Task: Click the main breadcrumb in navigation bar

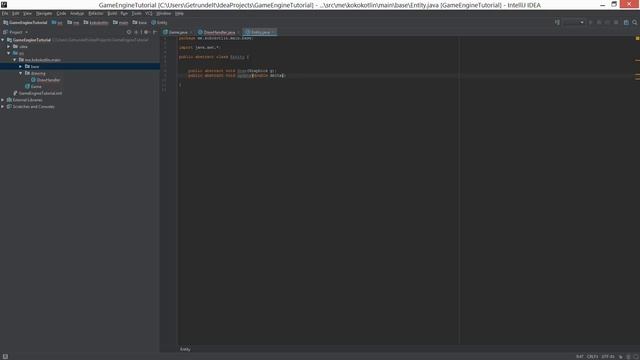Action: [x=121, y=22]
